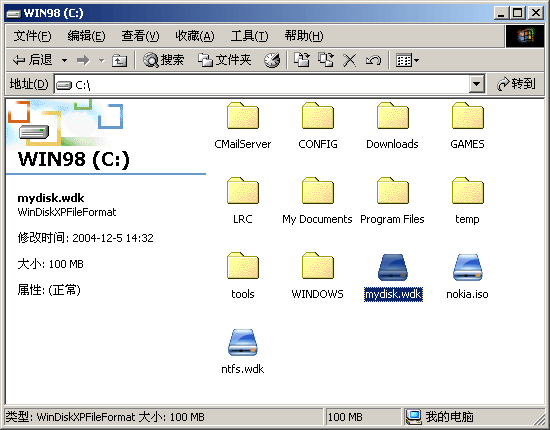Screen dimensions: 550x430
Task: Select the Program Files folder
Action: pyautogui.click(x=393, y=201)
